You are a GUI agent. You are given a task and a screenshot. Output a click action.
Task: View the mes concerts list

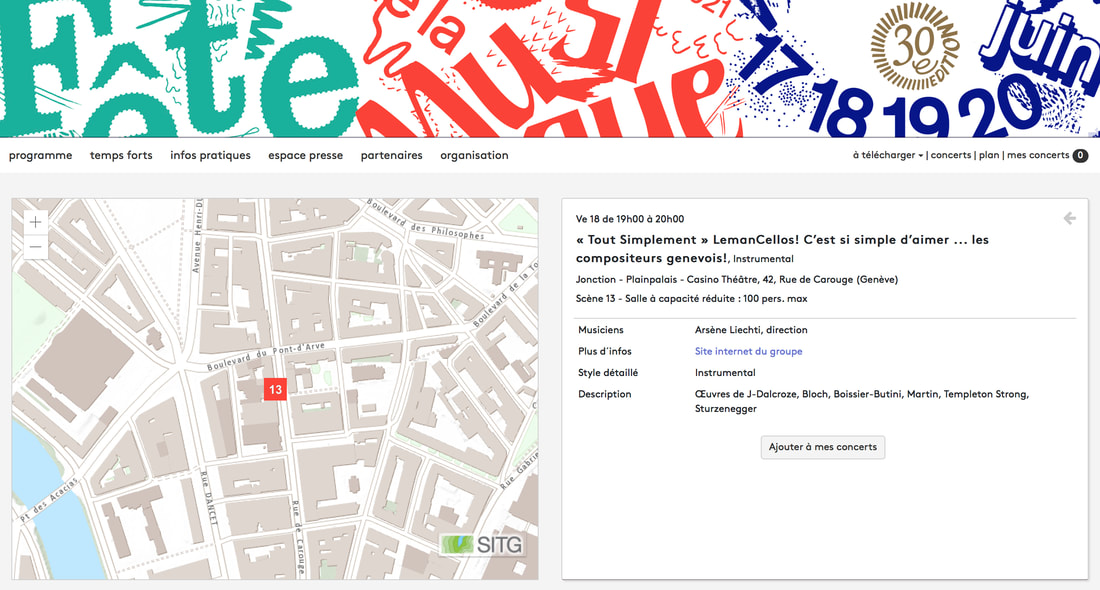[x=1037, y=156]
